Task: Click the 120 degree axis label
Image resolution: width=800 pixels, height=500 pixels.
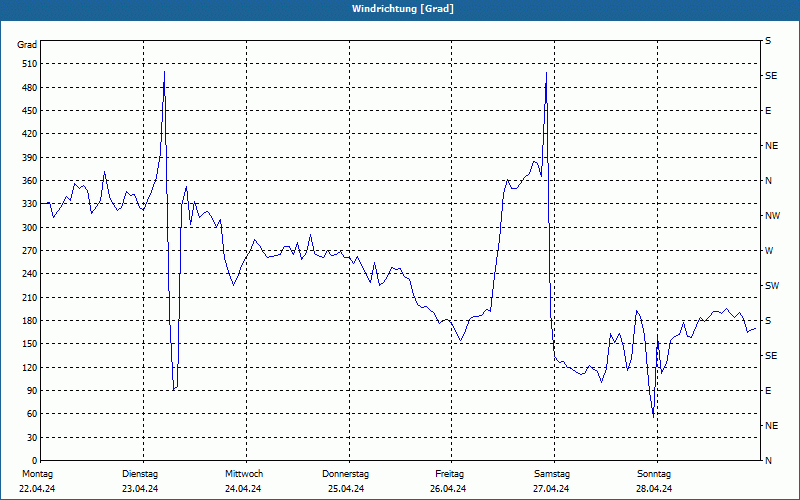Action: coord(30,367)
